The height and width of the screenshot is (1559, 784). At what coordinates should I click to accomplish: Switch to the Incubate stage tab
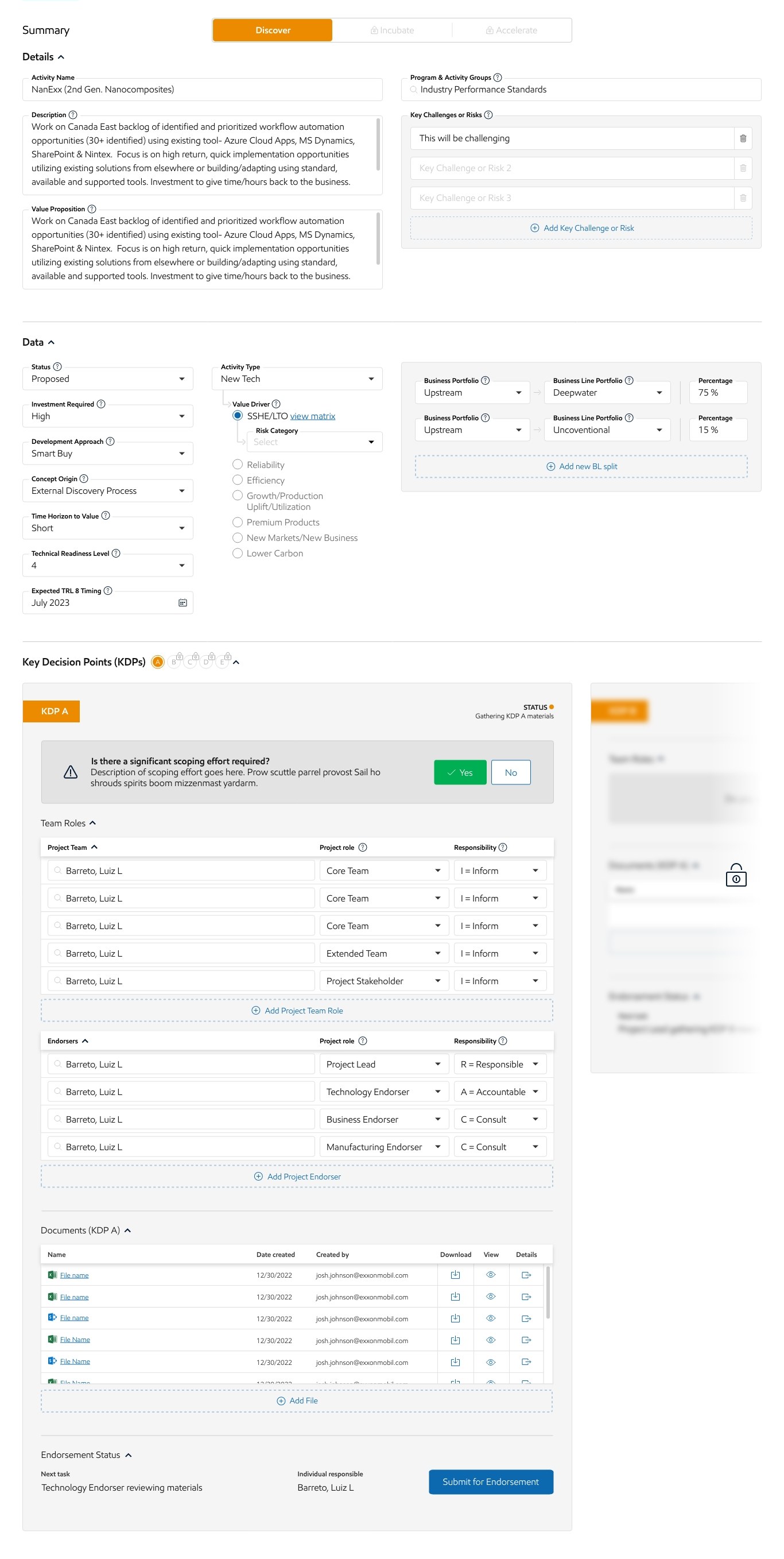tap(392, 30)
